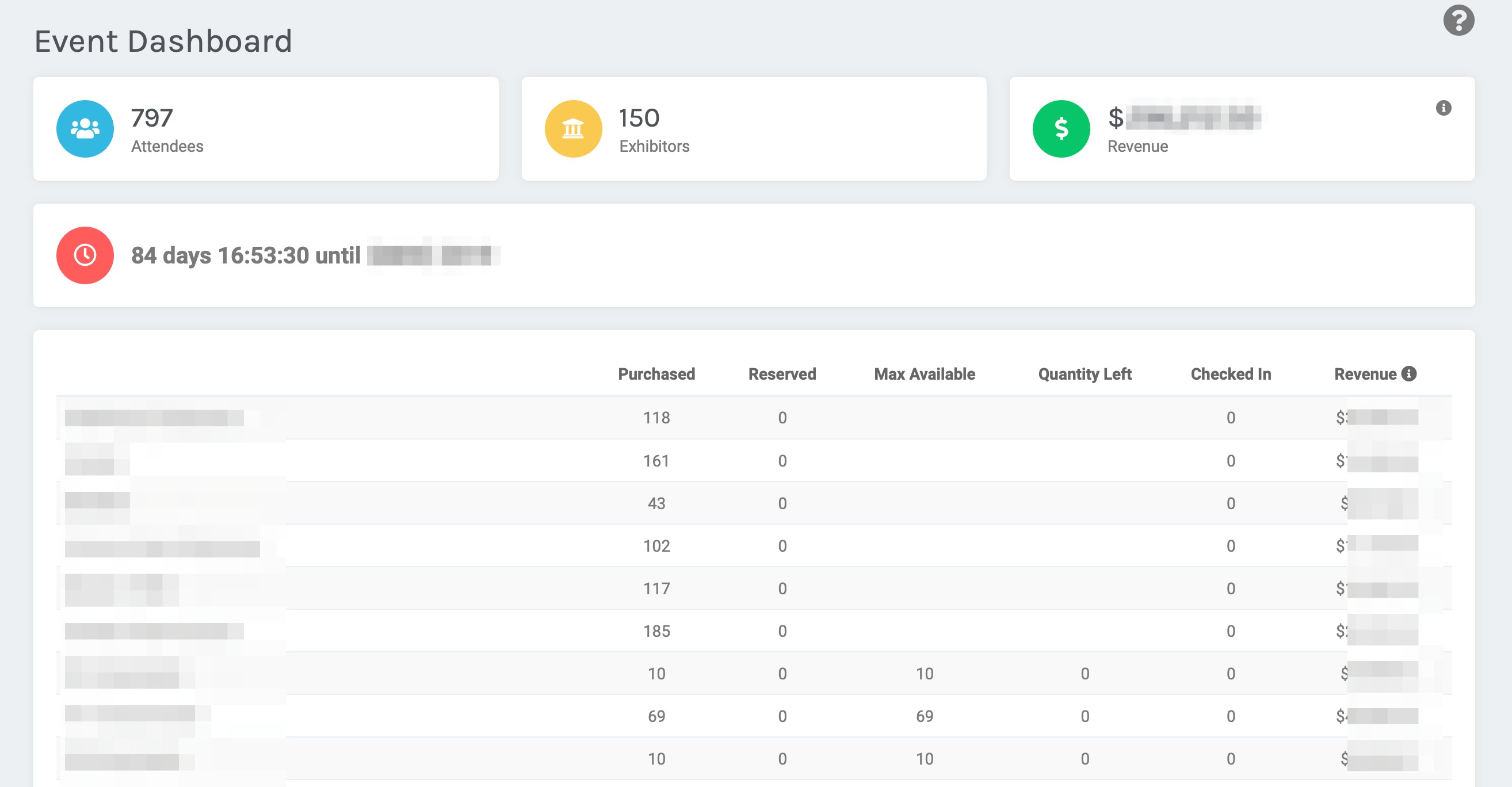Viewport: 1512px width, 787px height.
Task: Click the Reserved column header
Action: coord(781,374)
